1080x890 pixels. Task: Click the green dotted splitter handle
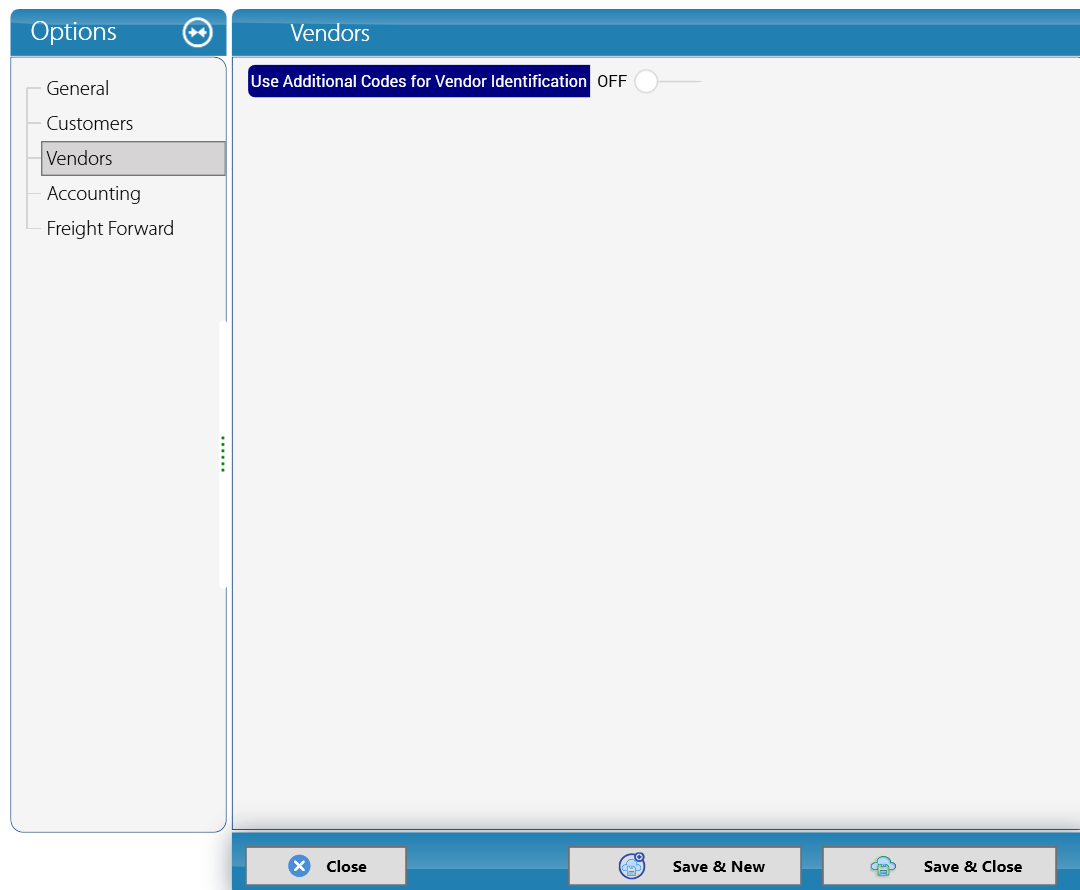pos(222,454)
